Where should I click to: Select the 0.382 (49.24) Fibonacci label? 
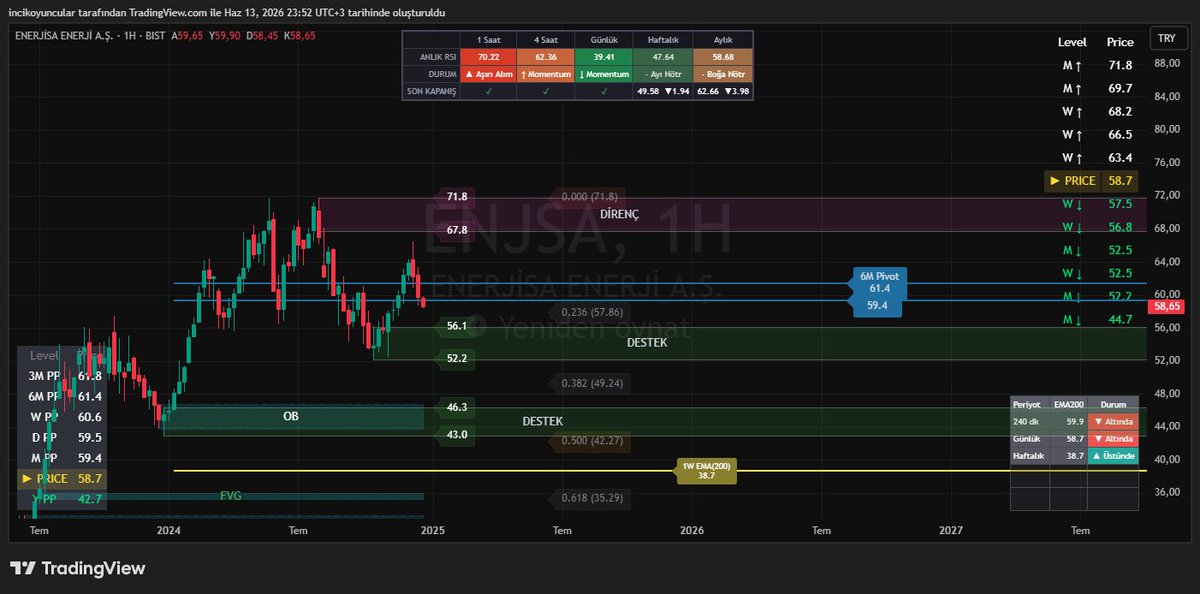pyautogui.click(x=593, y=383)
